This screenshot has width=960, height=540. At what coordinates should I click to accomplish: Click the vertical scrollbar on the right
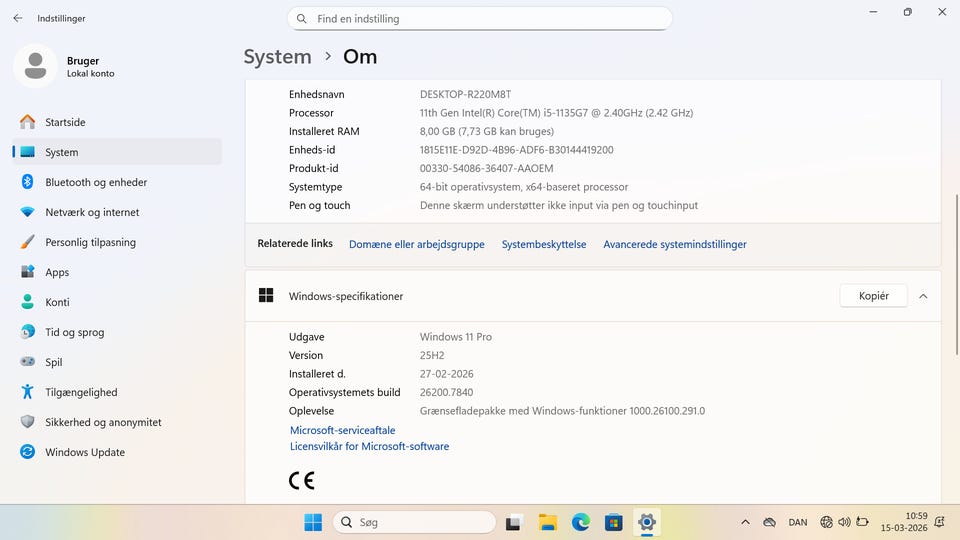[x=956, y=270]
